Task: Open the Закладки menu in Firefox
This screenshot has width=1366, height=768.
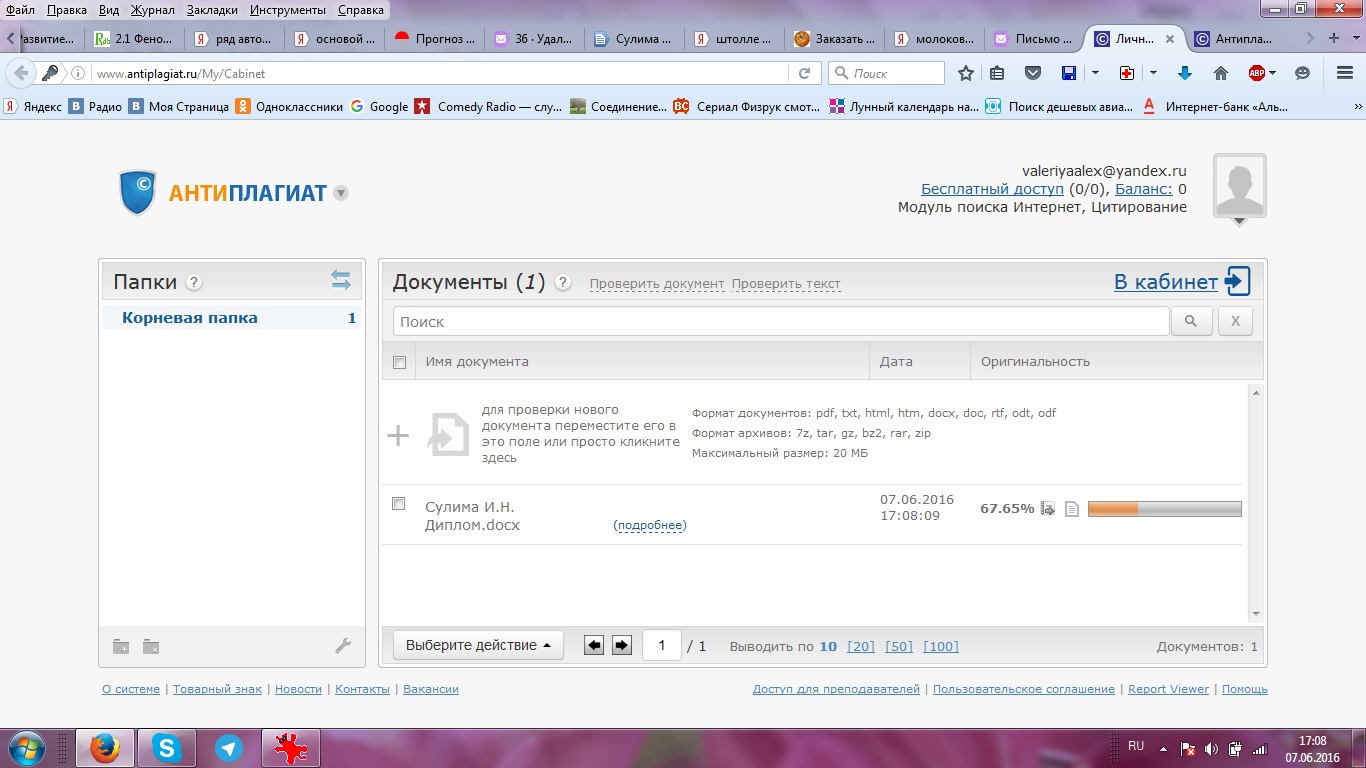Action: (210, 10)
